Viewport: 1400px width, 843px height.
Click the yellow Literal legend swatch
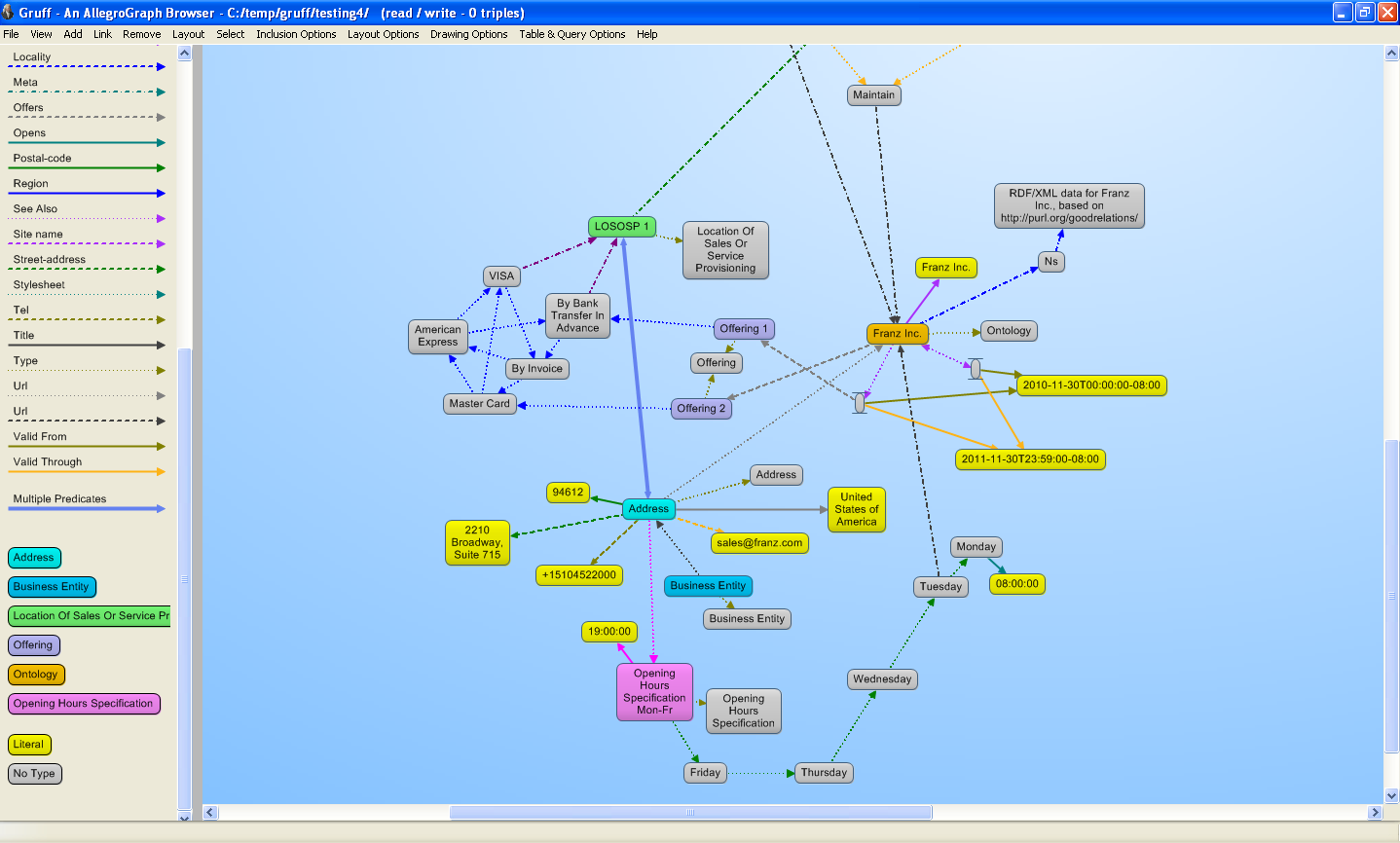28,745
